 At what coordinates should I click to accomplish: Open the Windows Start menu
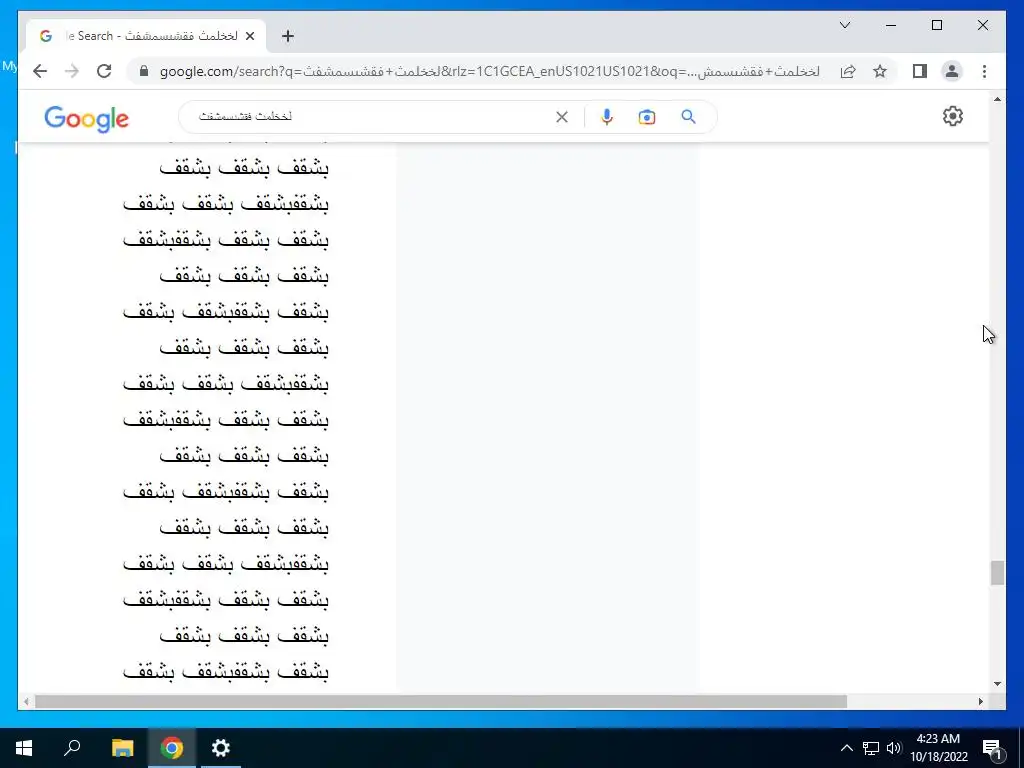pos(24,748)
